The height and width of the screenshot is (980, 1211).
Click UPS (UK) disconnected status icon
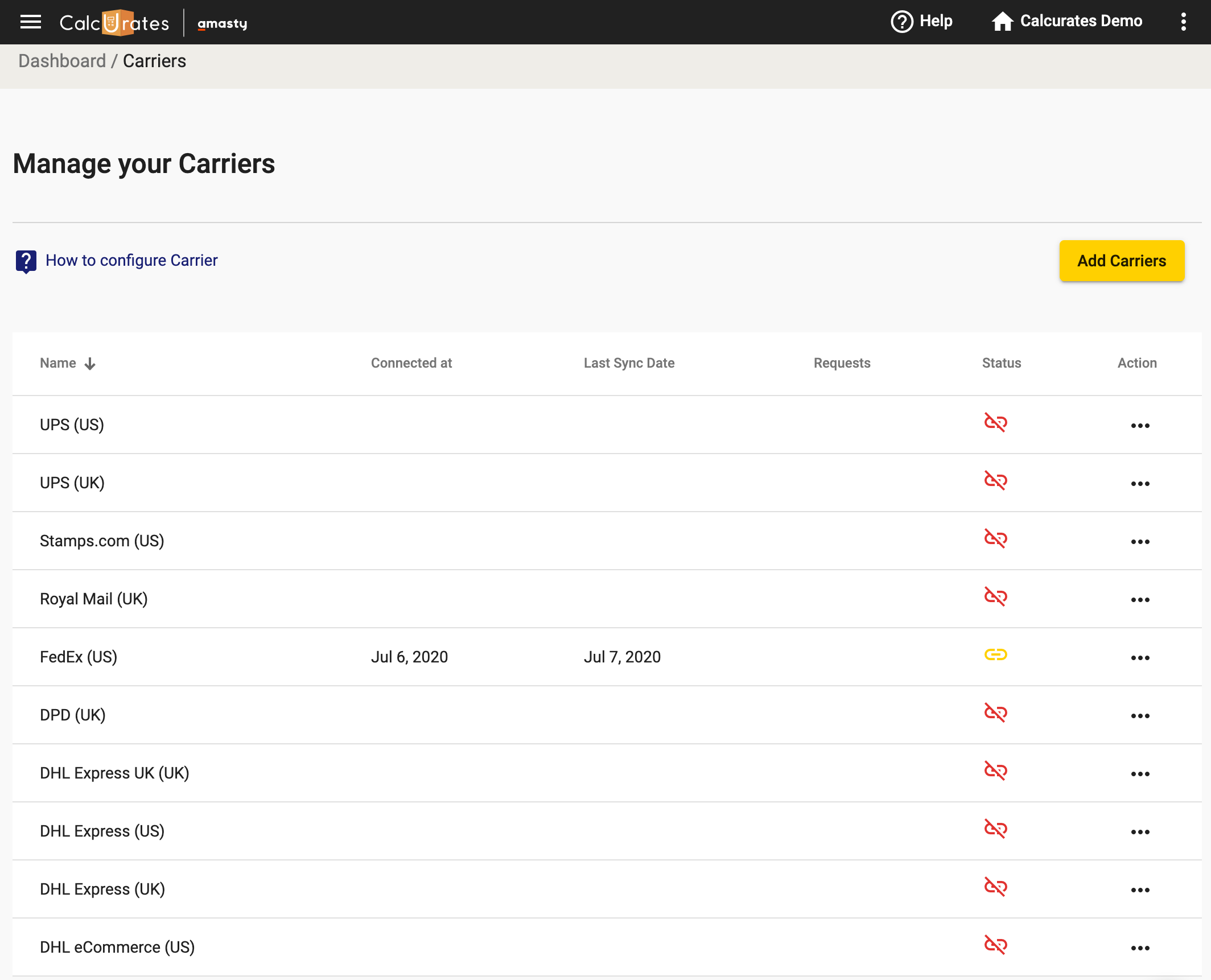(996, 481)
